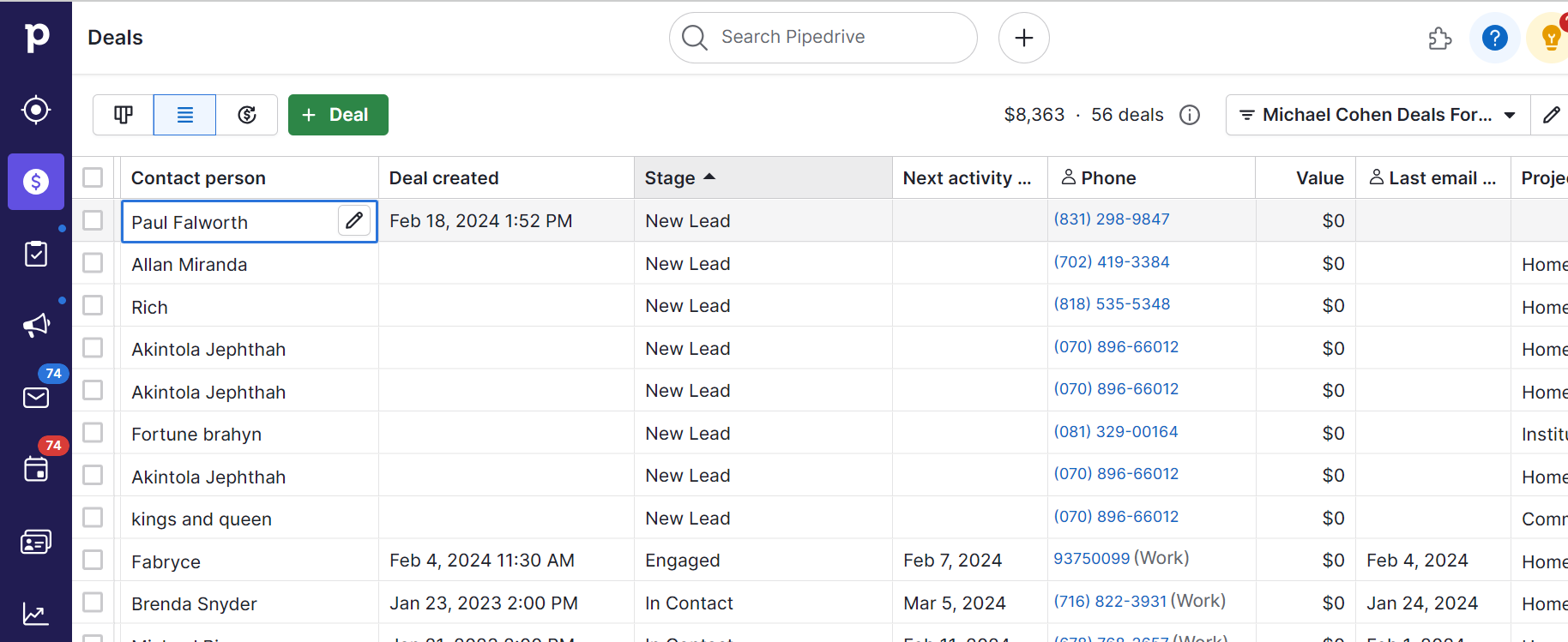This screenshot has height=642, width=1568.
Task: Click Feb 18, 2024 1:52 PM cell
Action: 506,221
